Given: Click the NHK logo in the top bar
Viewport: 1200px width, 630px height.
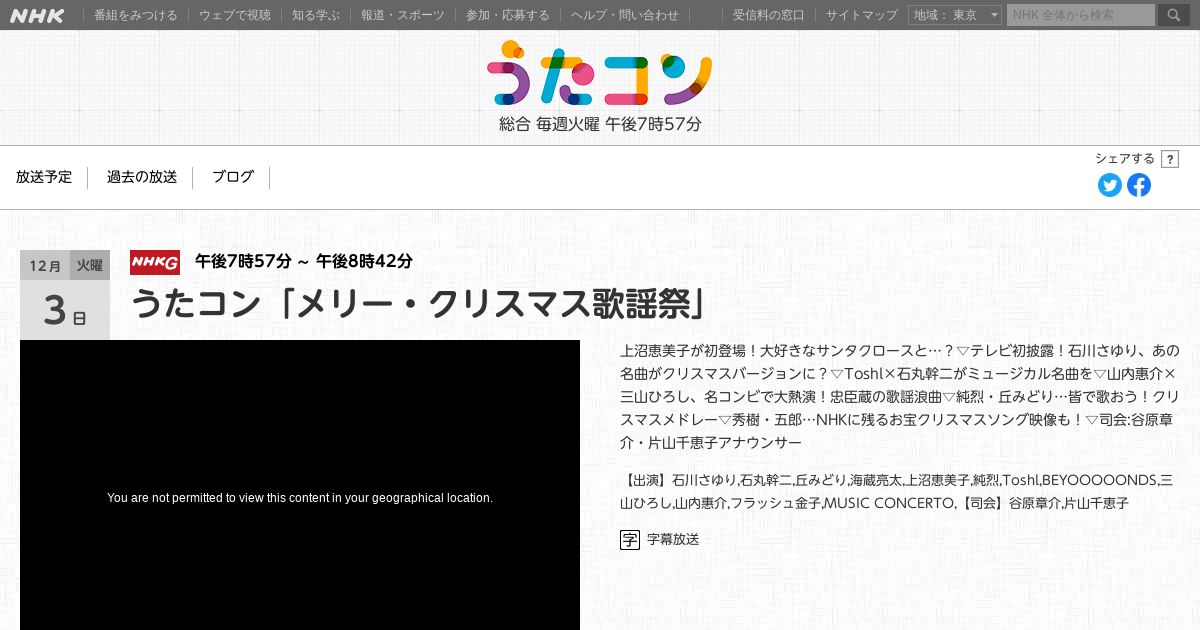Looking at the screenshot, I should (37, 15).
